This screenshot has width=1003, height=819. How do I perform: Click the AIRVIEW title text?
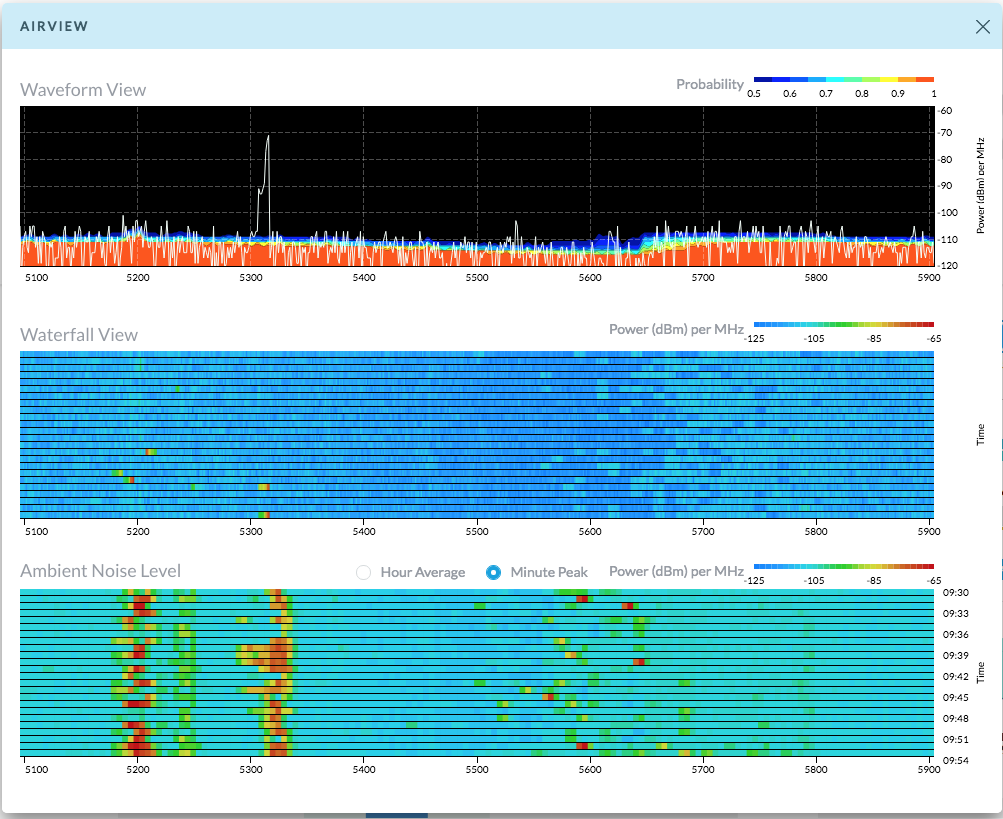click(54, 26)
